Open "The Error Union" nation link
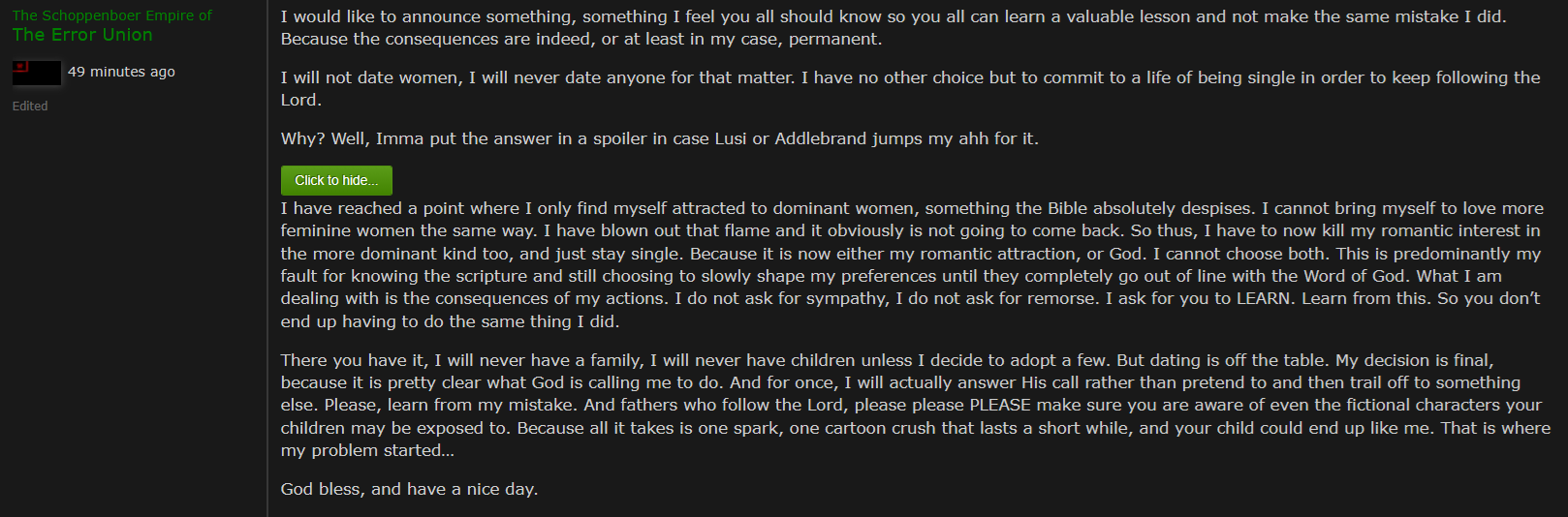Image resolution: width=1568 pixels, height=517 pixels. tap(82, 35)
